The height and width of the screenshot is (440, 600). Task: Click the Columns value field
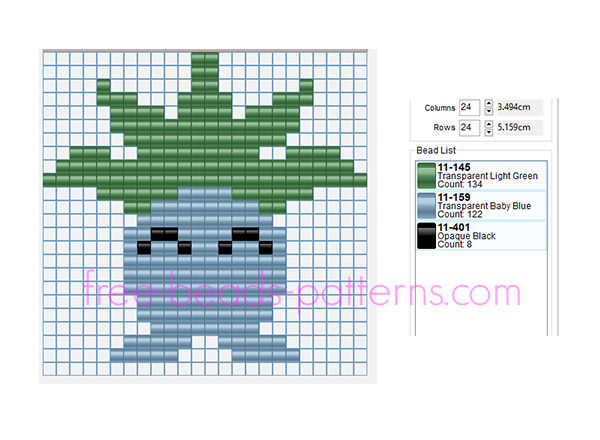(469, 108)
